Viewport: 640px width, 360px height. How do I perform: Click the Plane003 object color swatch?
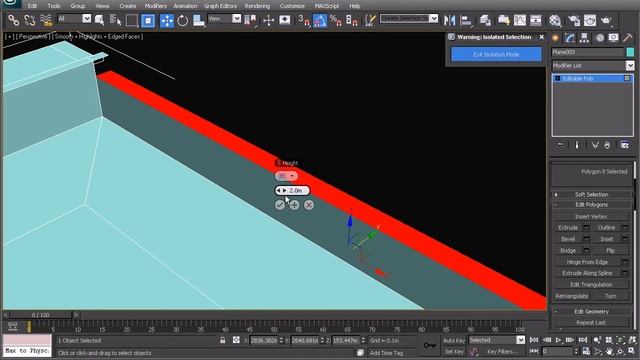pos(630,52)
